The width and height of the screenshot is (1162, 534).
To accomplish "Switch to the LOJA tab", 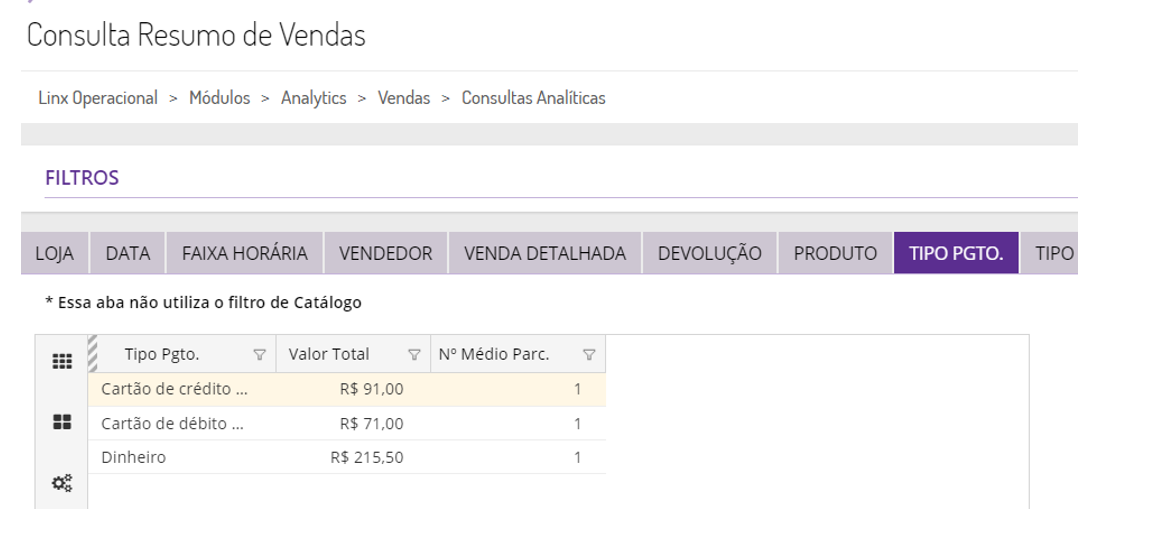I will 55,254.
